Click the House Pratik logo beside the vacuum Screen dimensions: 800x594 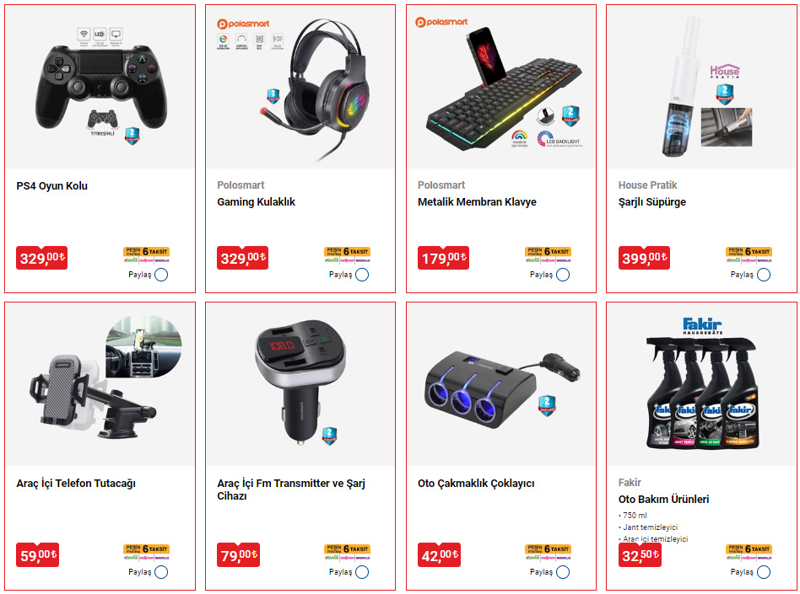tap(724, 71)
